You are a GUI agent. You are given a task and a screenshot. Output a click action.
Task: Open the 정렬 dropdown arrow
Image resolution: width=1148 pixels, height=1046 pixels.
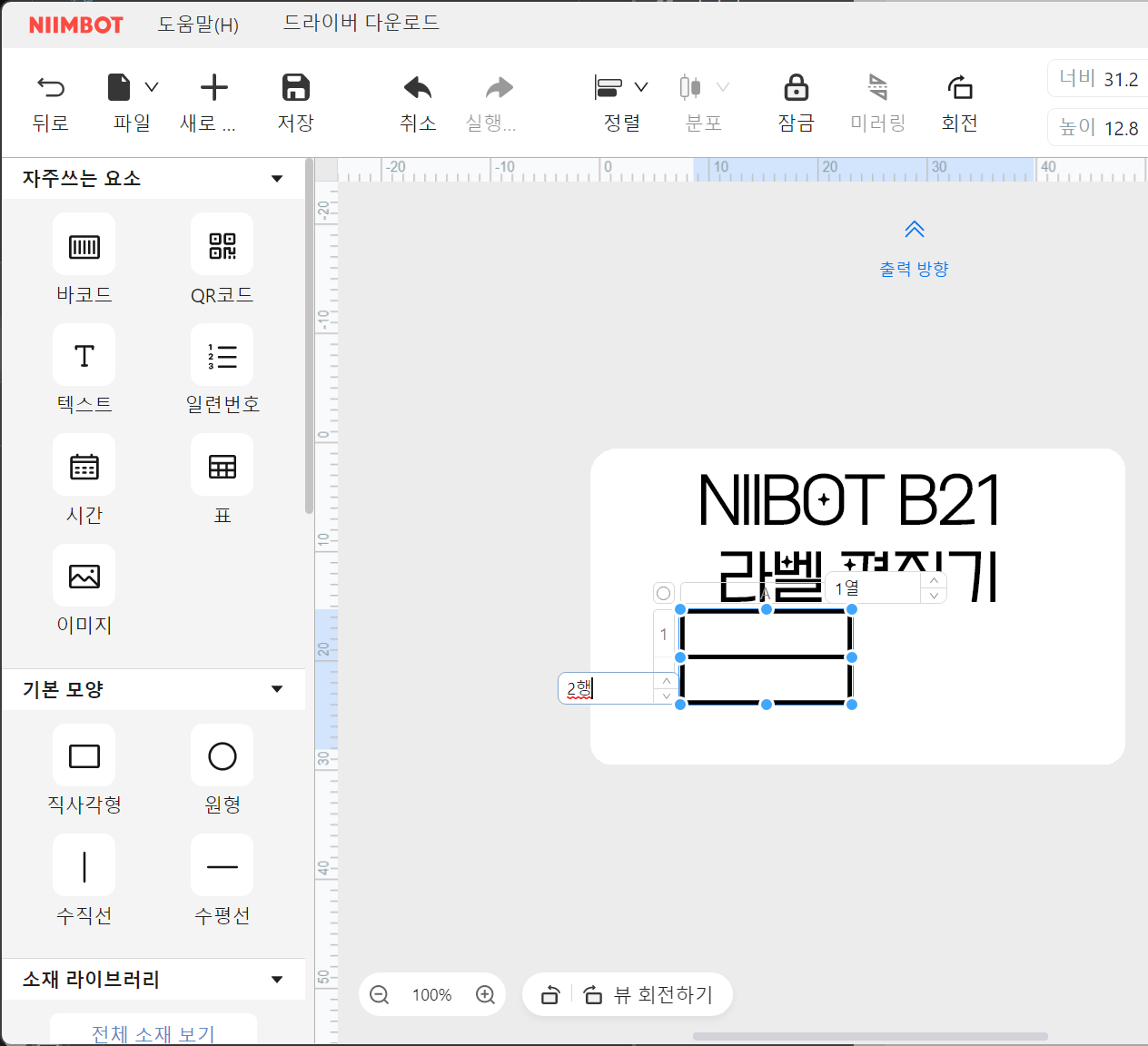coord(641,87)
